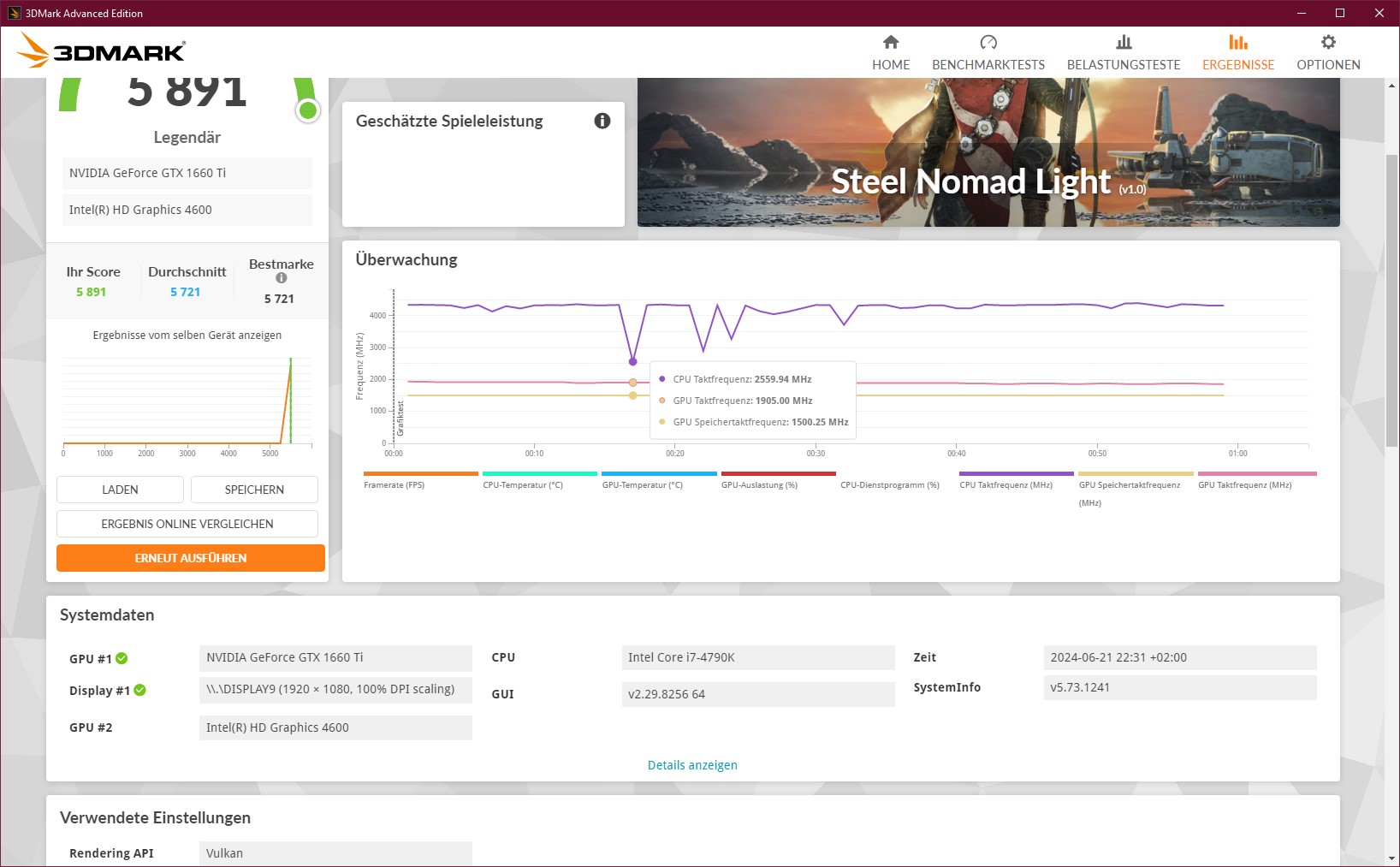Click the Home house icon
Image resolution: width=1400 pixels, height=867 pixels.
point(891,42)
